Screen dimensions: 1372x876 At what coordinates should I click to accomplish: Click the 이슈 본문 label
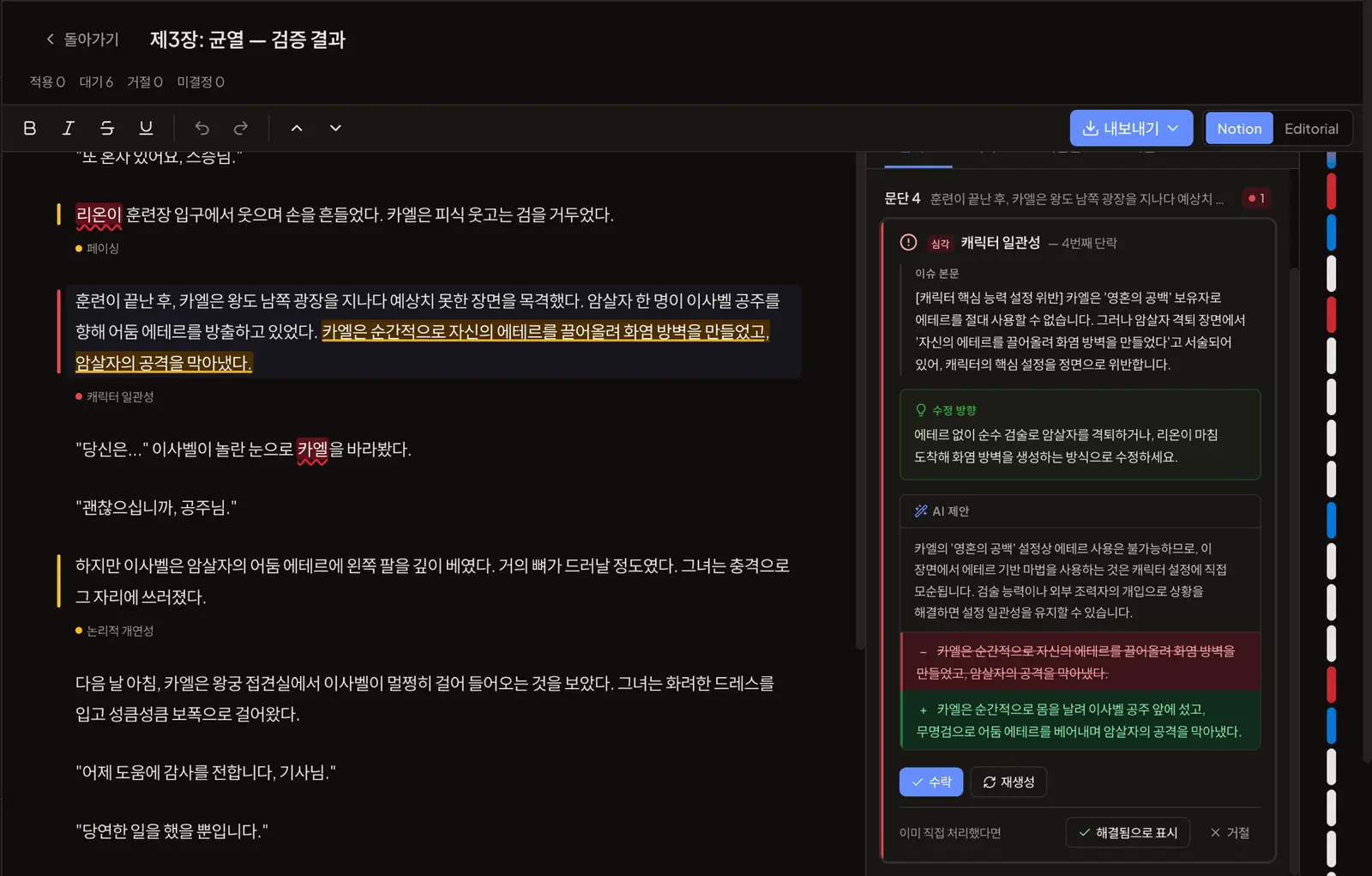coord(936,274)
